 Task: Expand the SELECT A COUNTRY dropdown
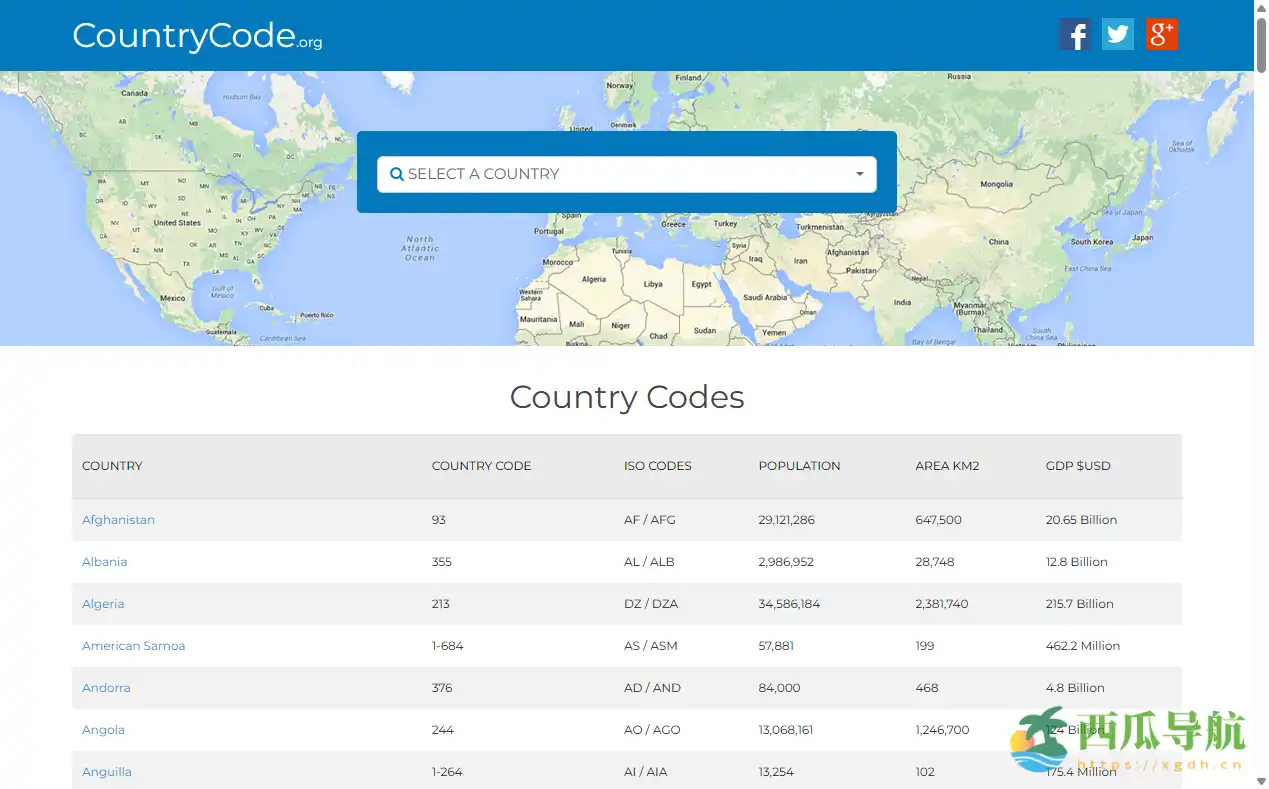627,173
